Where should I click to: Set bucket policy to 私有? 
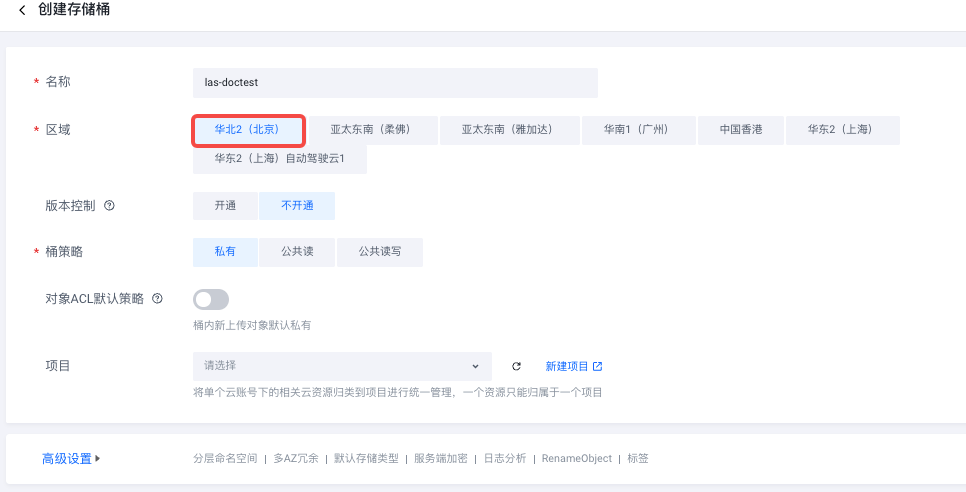(225, 252)
